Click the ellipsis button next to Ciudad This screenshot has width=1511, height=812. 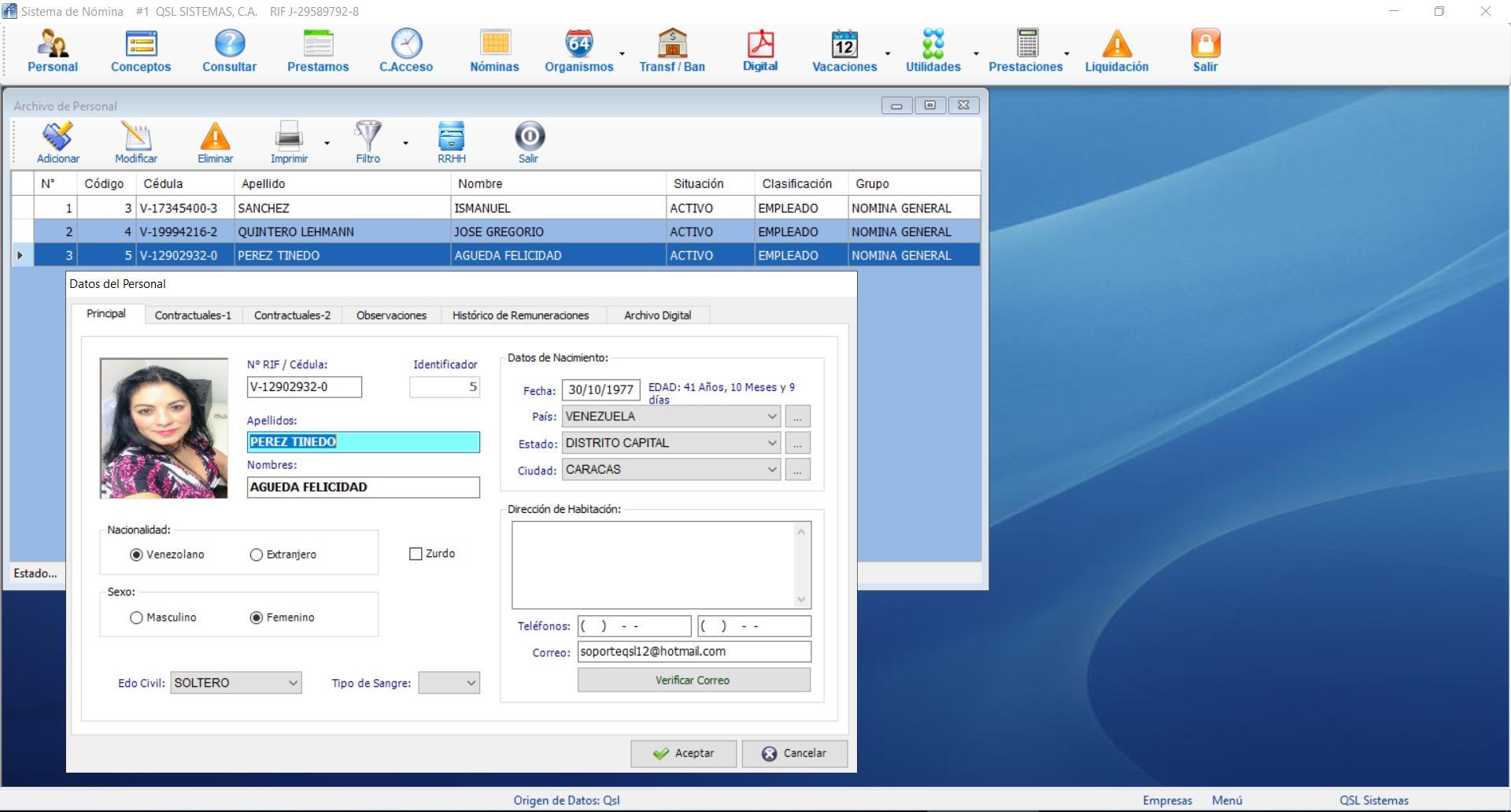click(797, 471)
